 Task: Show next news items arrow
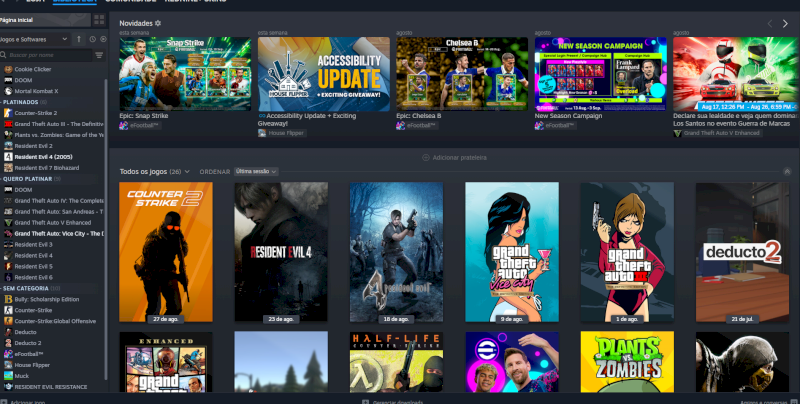pyautogui.click(x=785, y=23)
